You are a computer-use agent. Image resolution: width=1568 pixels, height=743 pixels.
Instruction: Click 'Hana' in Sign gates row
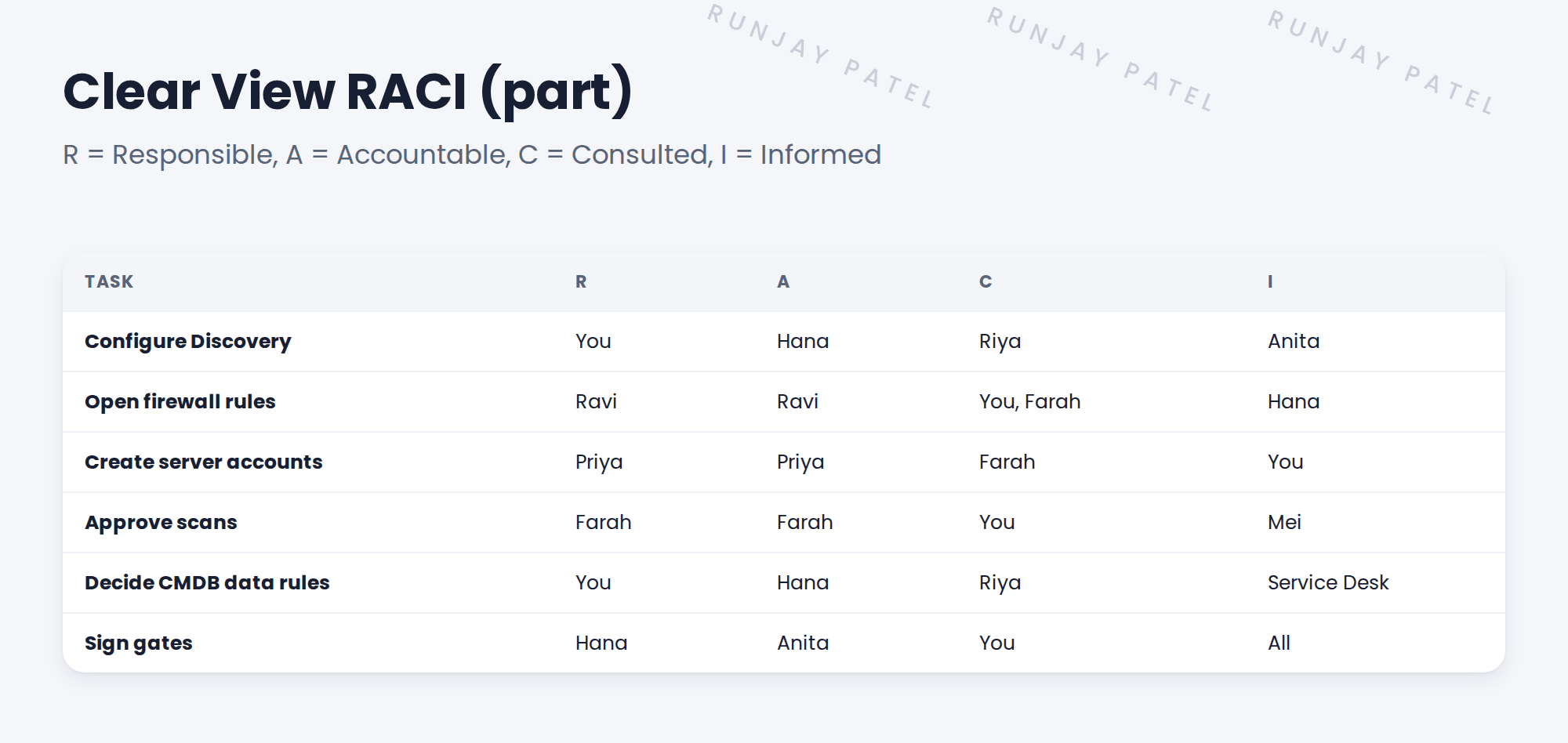pyautogui.click(x=601, y=643)
